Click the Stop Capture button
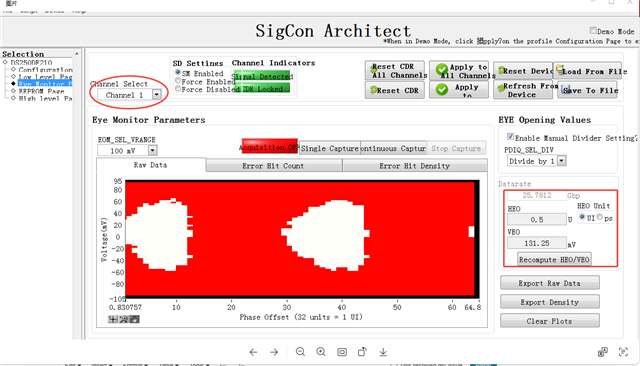The image size is (640, 366). [x=456, y=148]
